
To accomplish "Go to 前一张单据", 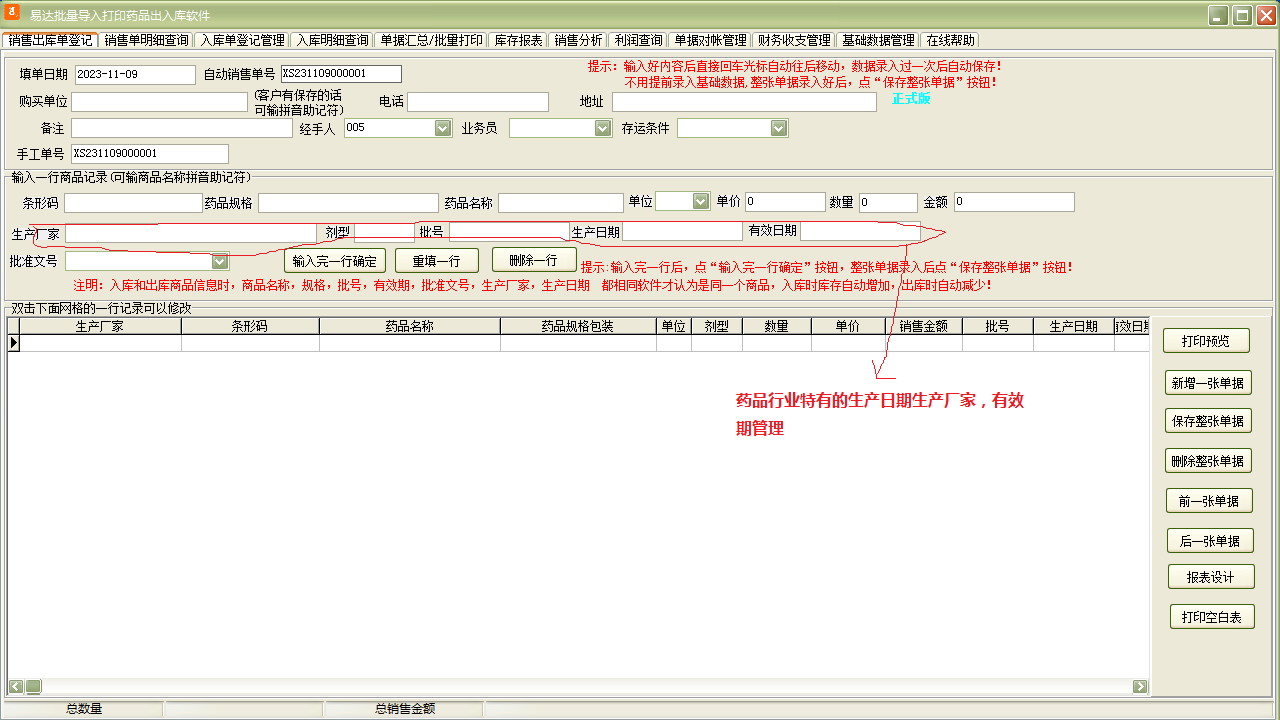I will pyautogui.click(x=1209, y=501).
